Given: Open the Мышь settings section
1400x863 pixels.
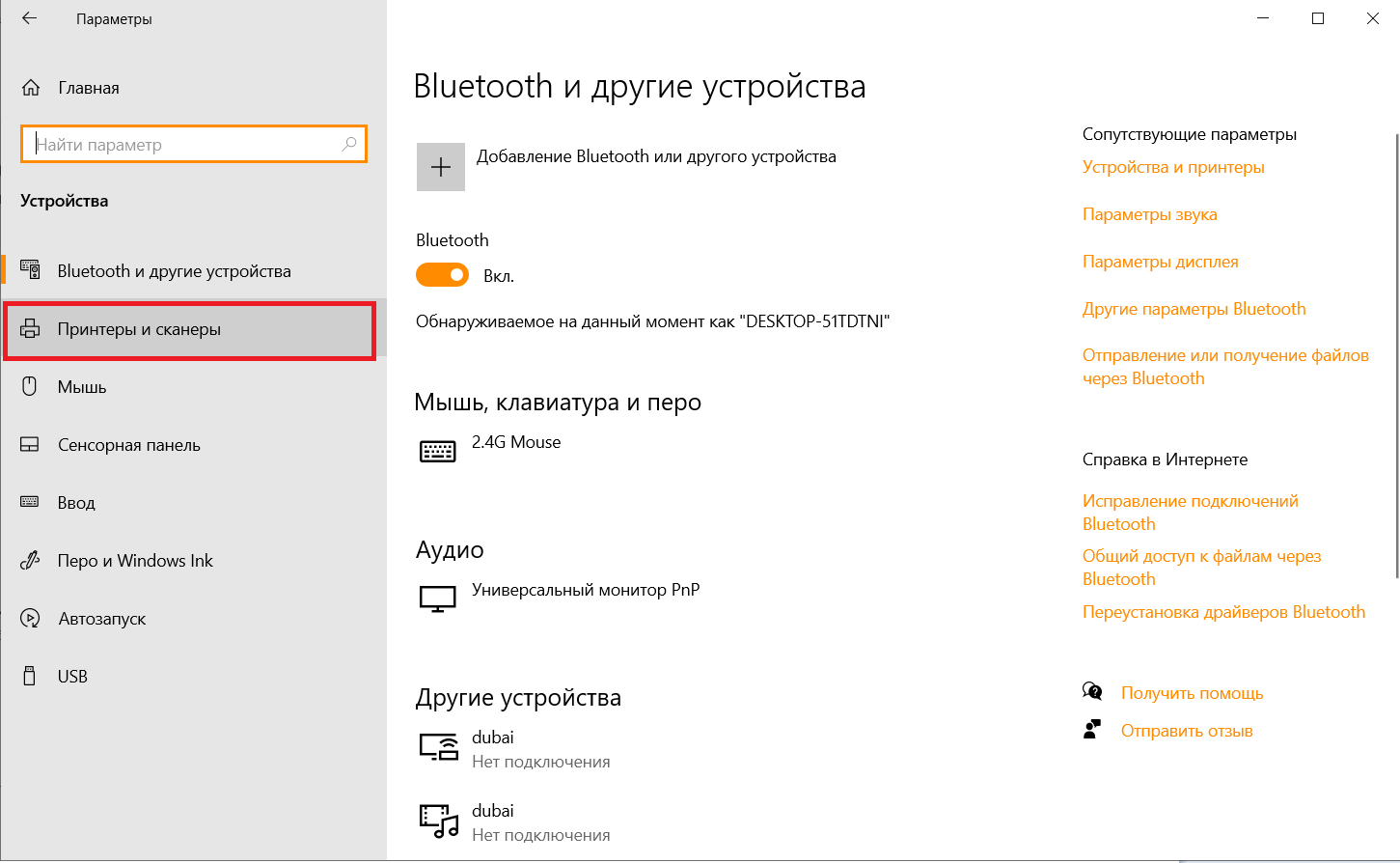Looking at the screenshot, I should point(82,387).
